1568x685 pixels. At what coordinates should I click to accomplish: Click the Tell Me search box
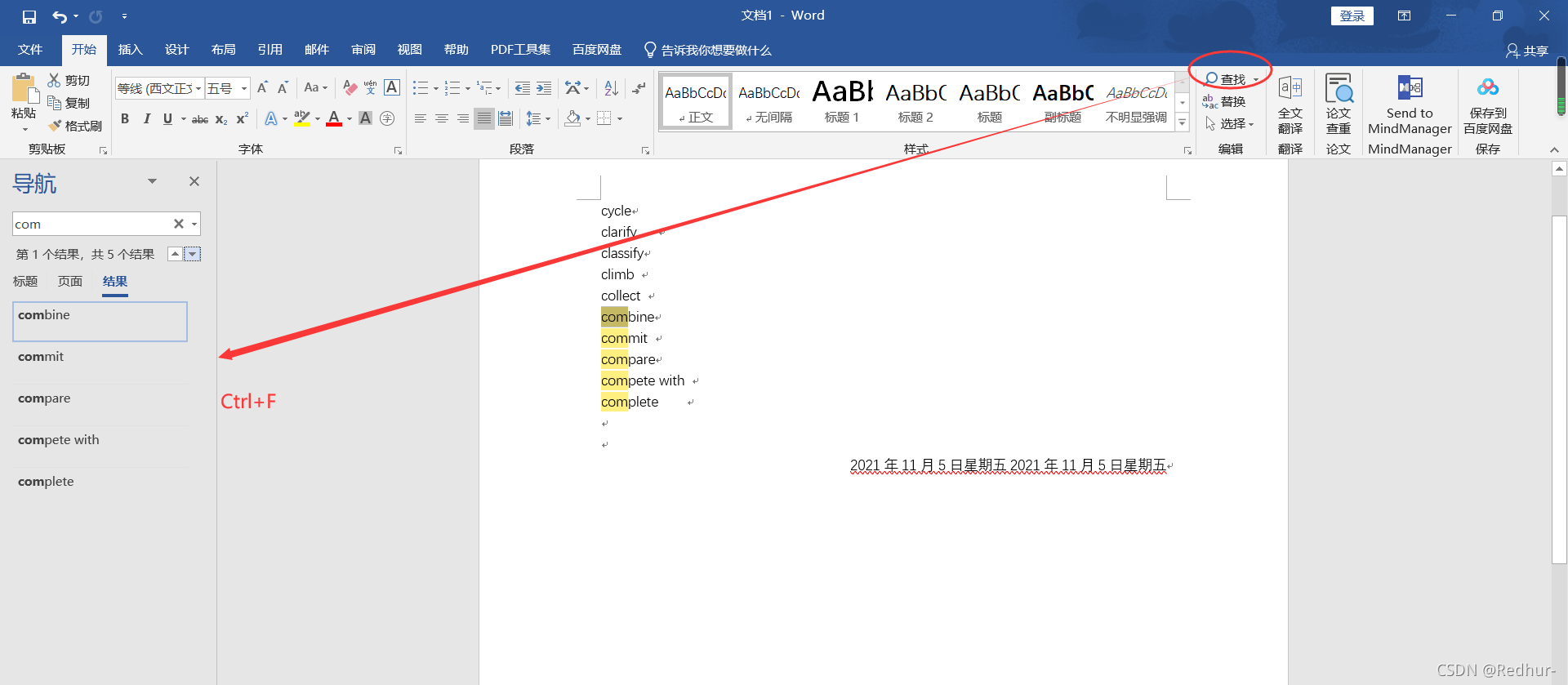(x=707, y=50)
